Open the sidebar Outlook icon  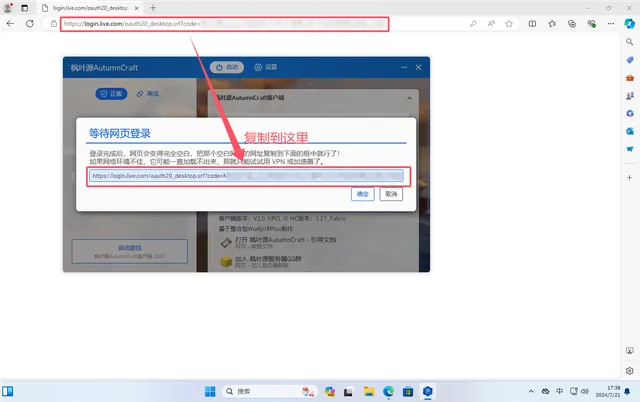click(629, 131)
